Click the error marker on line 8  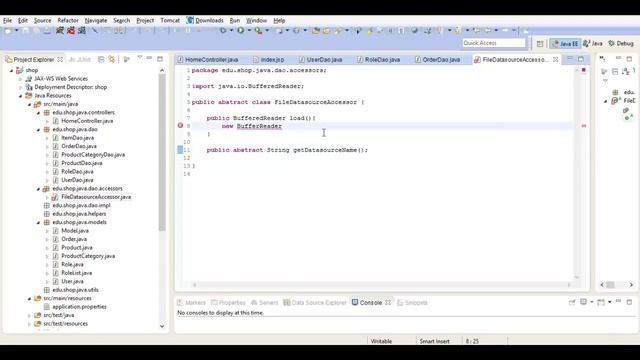click(180, 126)
